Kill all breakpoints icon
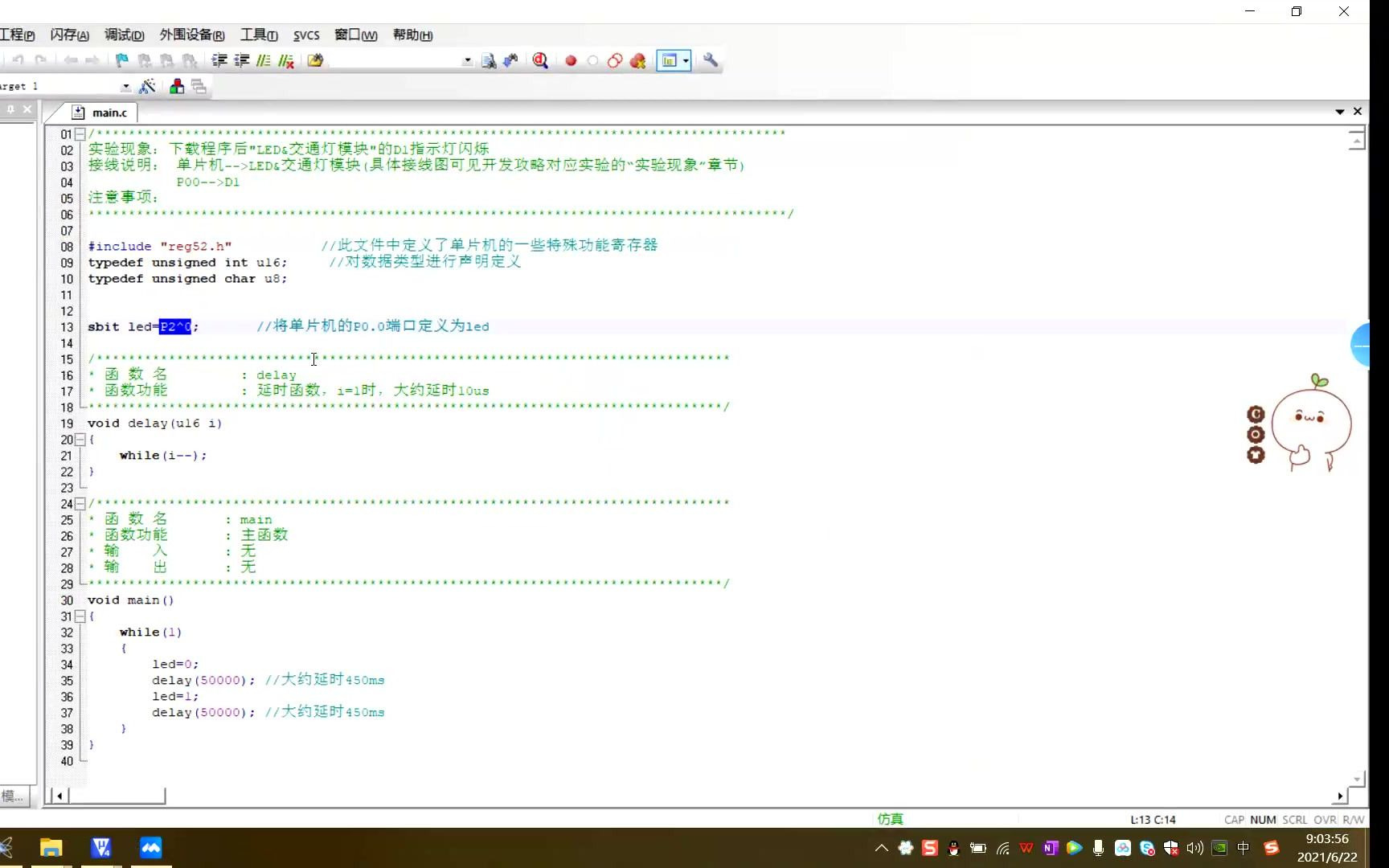 (638, 60)
